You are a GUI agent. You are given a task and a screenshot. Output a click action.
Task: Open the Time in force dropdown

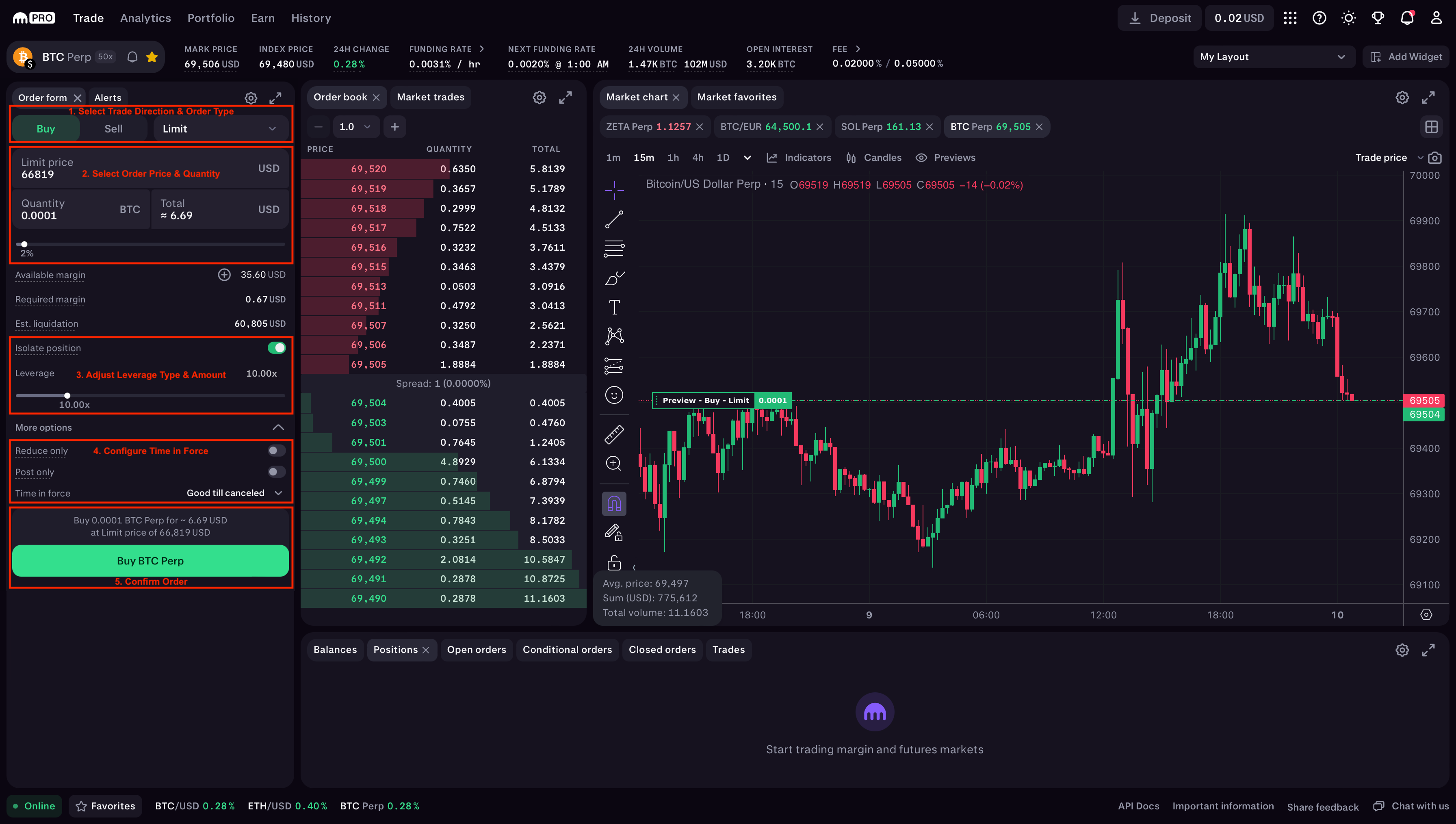(x=234, y=494)
